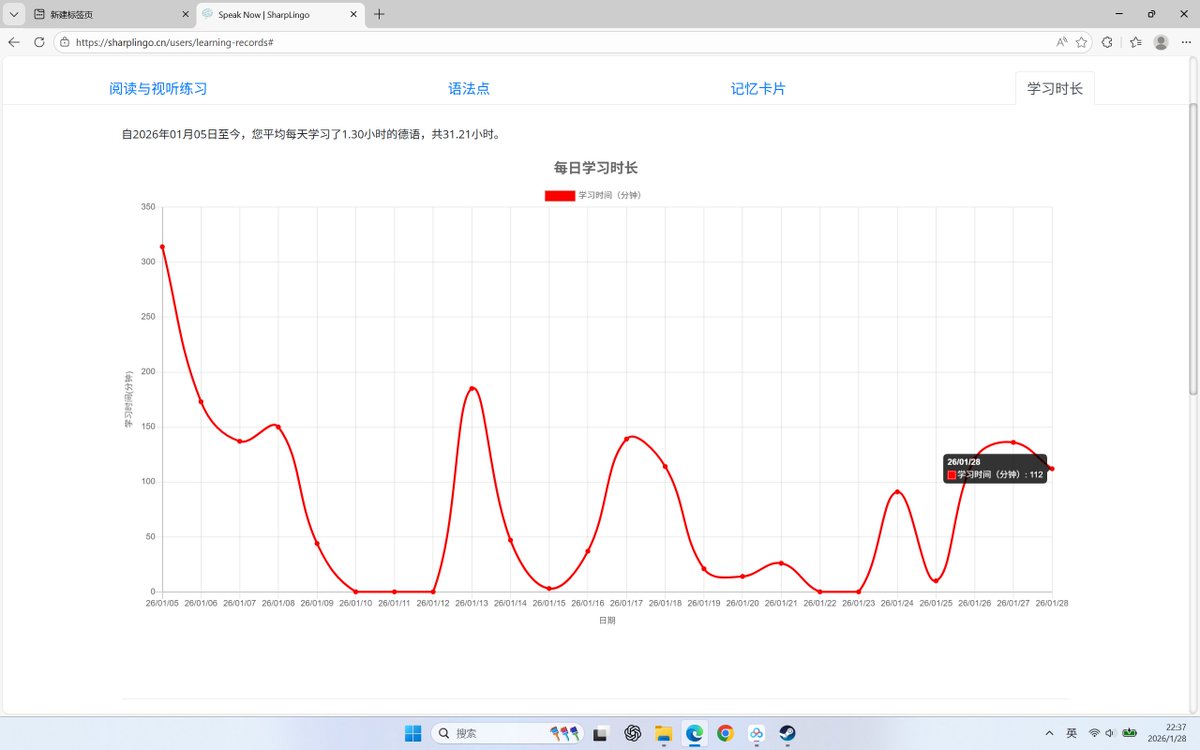
Task: Click the 350 y-axis value label
Action: 148,207
